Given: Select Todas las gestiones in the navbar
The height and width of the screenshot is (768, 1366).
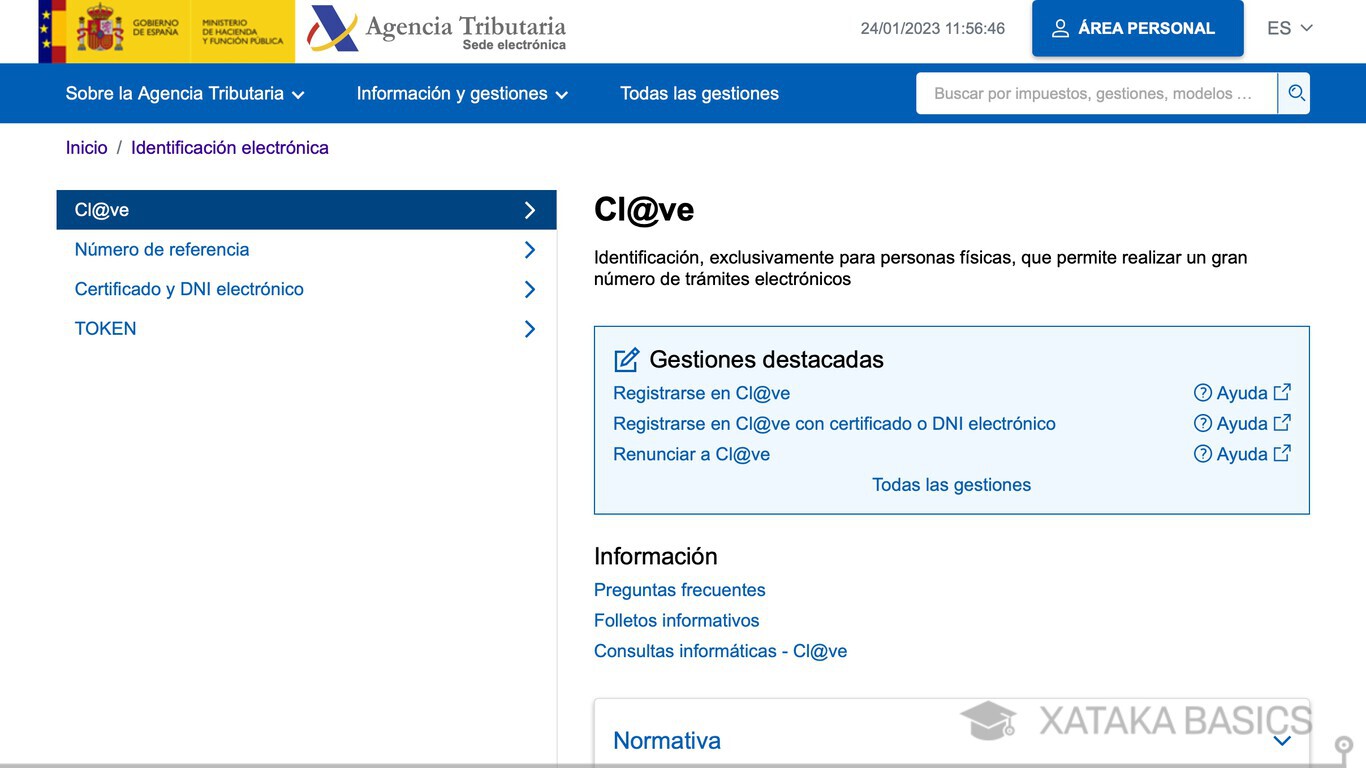Looking at the screenshot, I should tap(700, 92).
